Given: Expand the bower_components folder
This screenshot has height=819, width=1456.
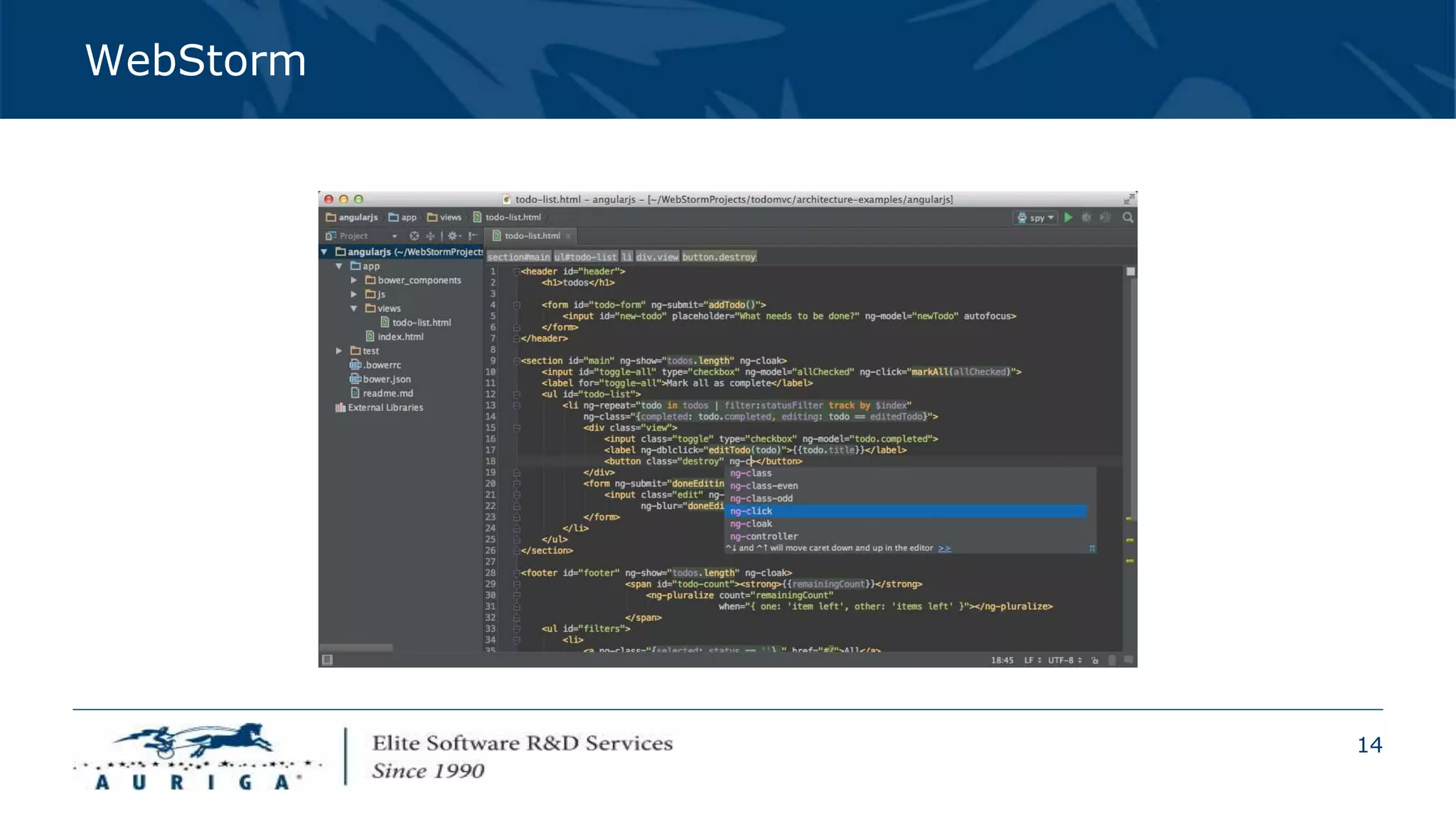Looking at the screenshot, I should (354, 280).
